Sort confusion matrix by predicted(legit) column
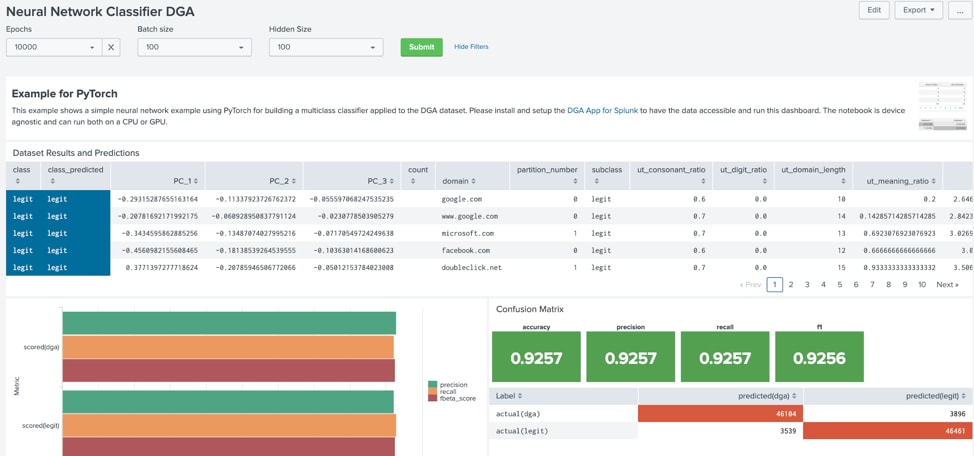Viewport: 974px width, 456px height. click(888, 396)
